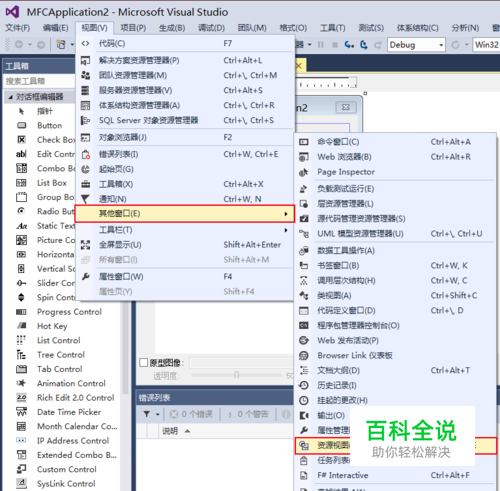The height and width of the screenshot is (491, 500).
Task: Click the 搜索工具箱 search field
Action: pyautogui.click(x=39, y=81)
